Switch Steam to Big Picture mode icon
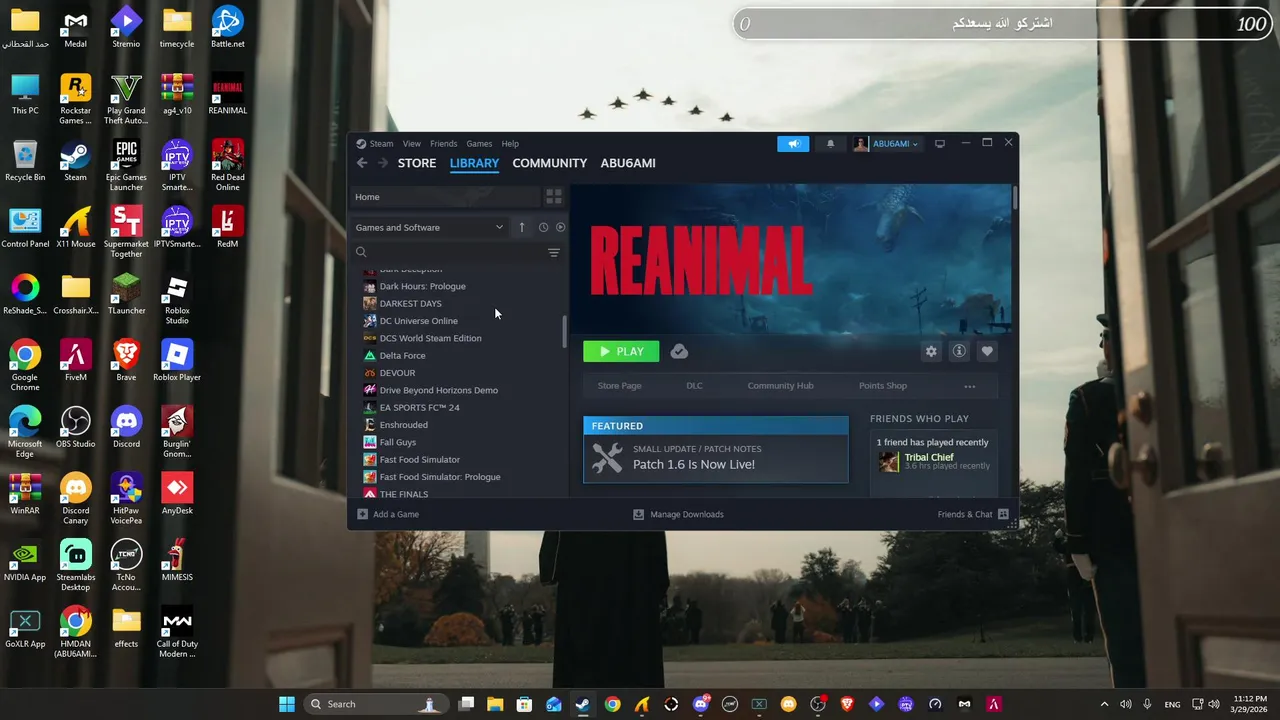The width and height of the screenshot is (1280, 720). [940, 144]
